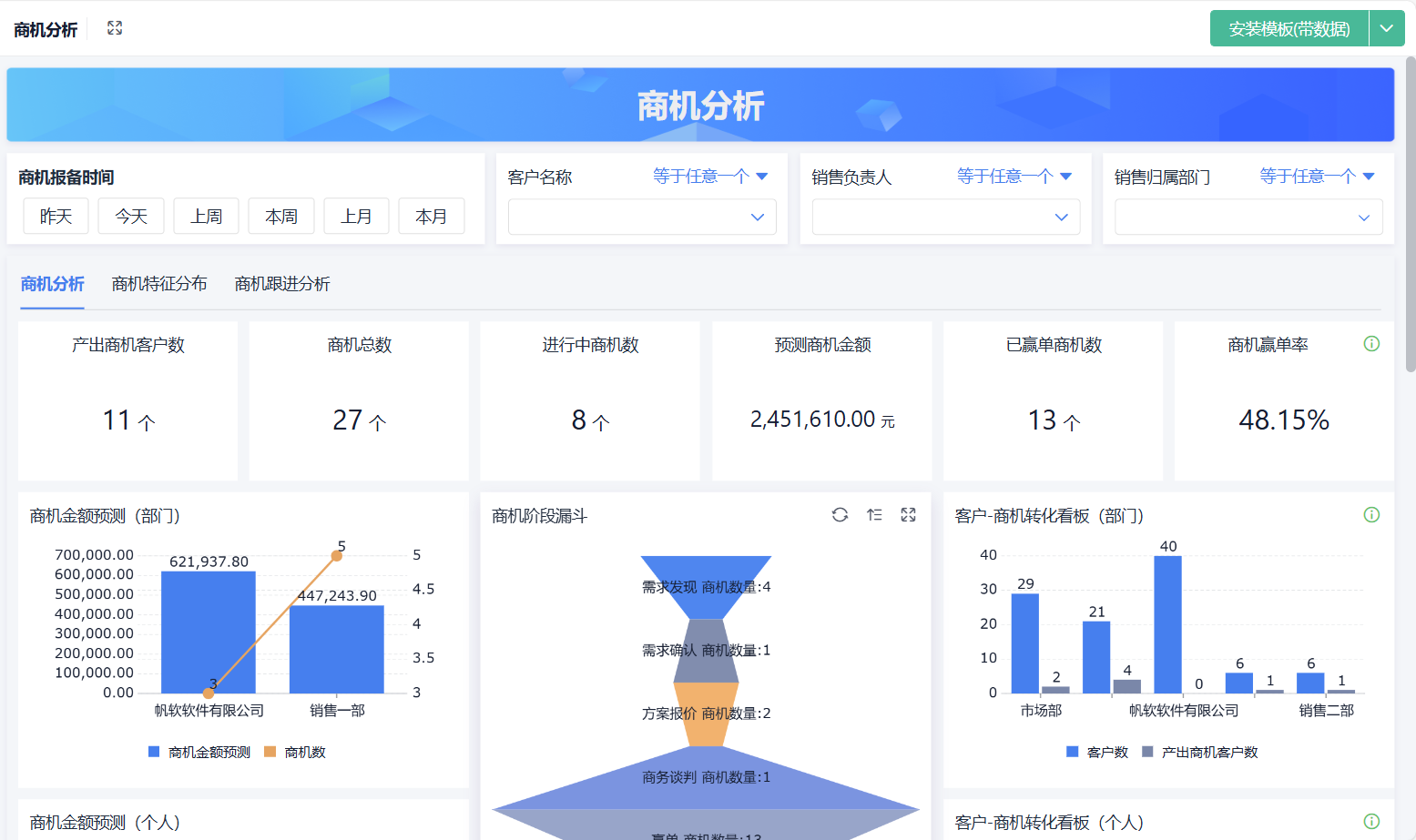Refresh the 商机阶段漏斗 chart
The width and height of the screenshot is (1416, 840).
pyautogui.click(x=840, y=515)
